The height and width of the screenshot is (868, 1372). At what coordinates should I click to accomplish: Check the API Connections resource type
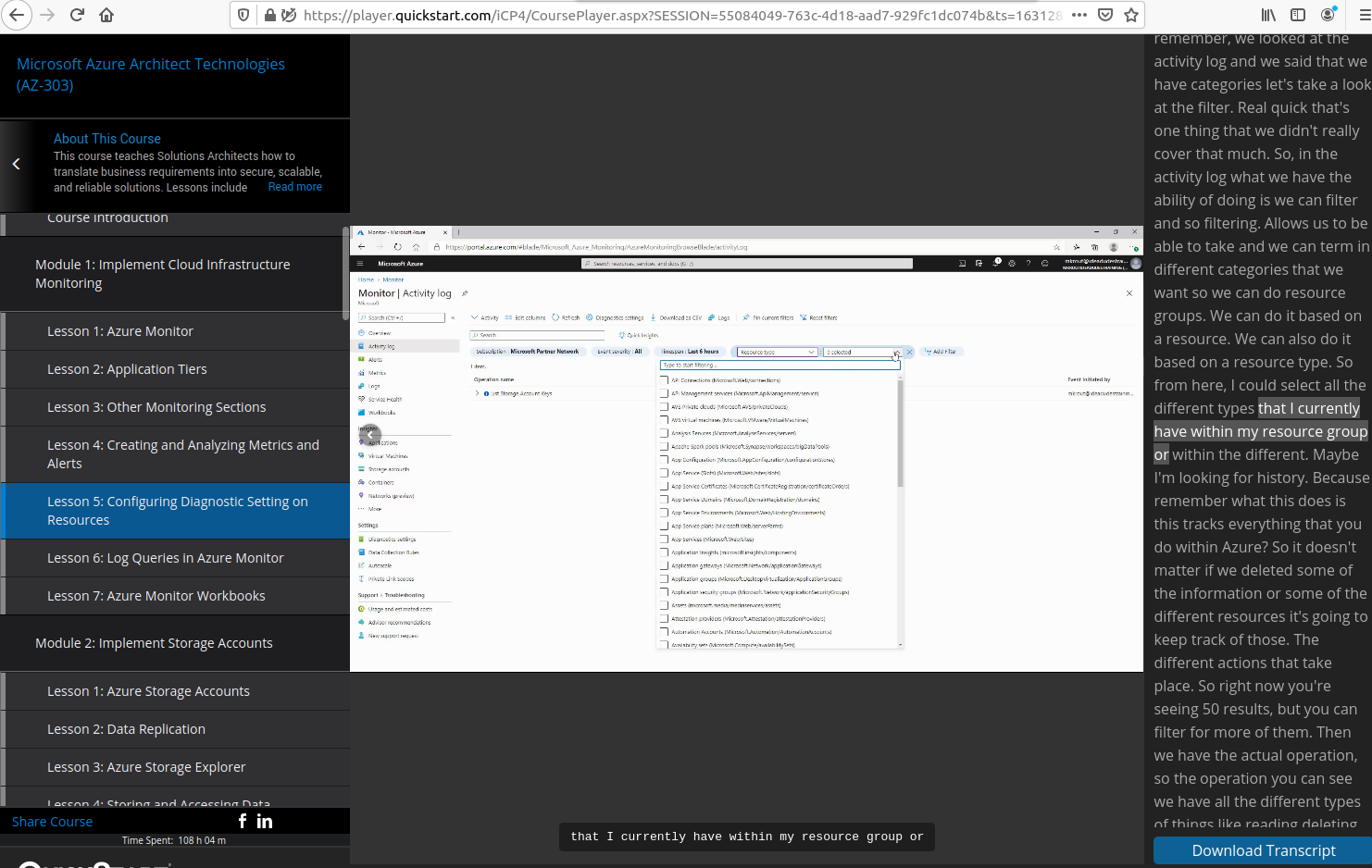click(x=663, y=378)
